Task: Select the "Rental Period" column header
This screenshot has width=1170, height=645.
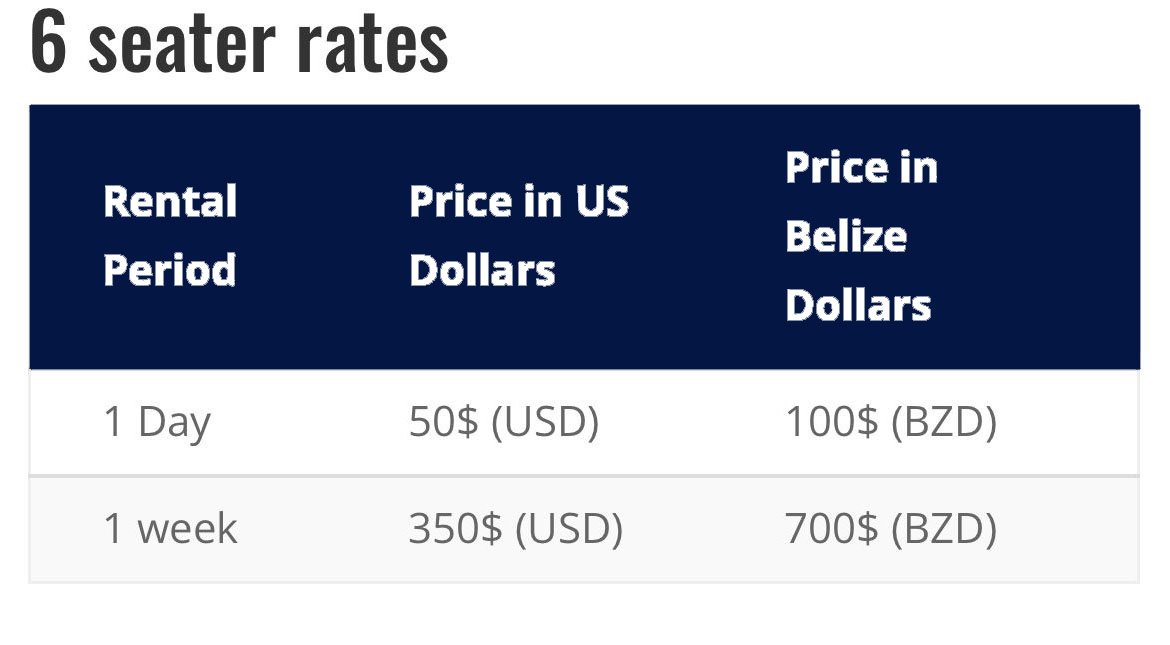Action: tap(170, 235)
